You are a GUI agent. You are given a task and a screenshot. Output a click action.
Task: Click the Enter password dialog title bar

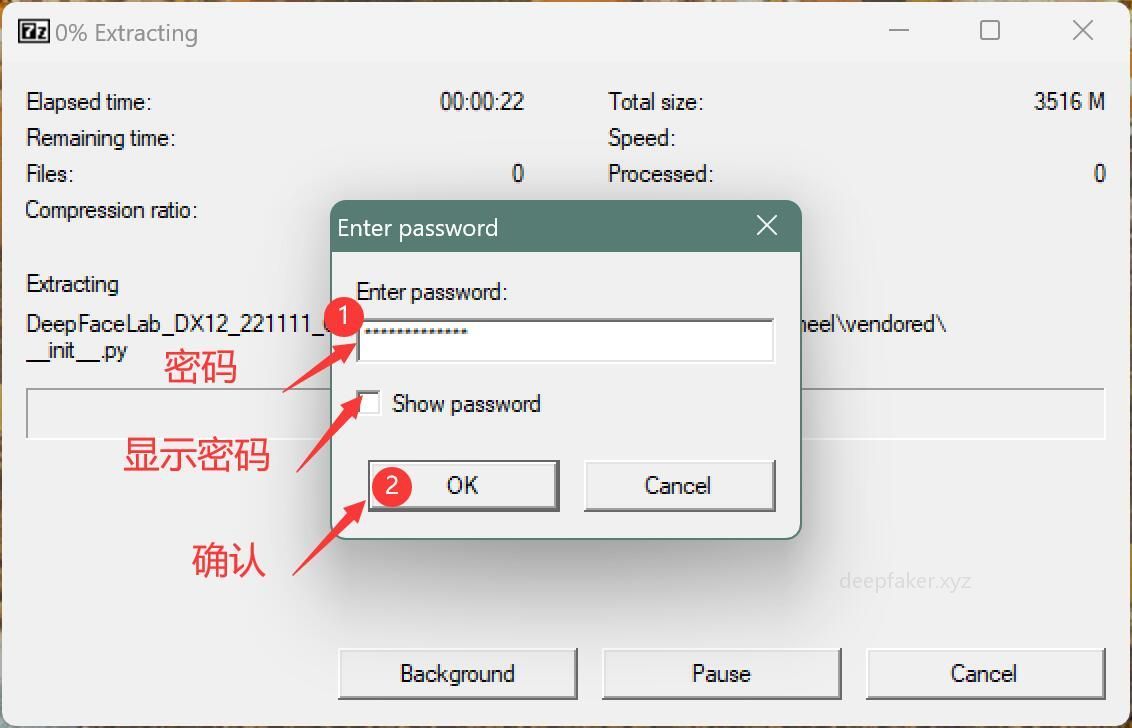click(x=541, y=227)
